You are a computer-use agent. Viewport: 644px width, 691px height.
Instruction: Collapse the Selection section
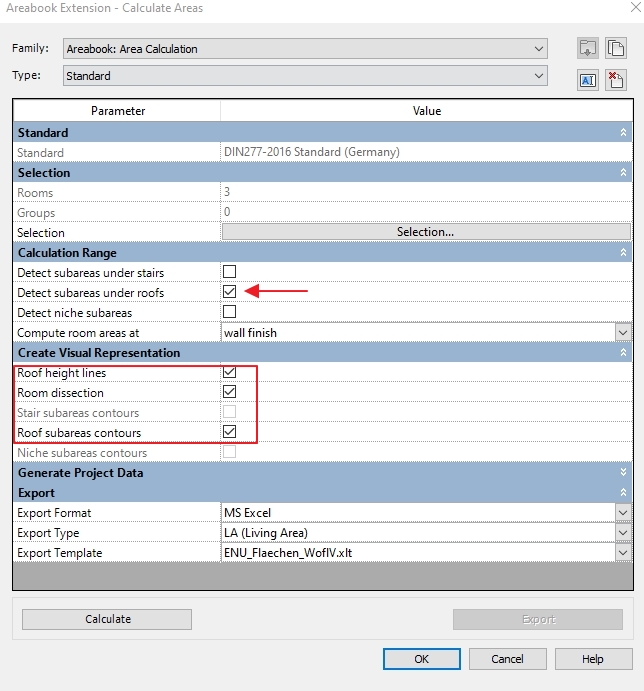pos(623,172)
